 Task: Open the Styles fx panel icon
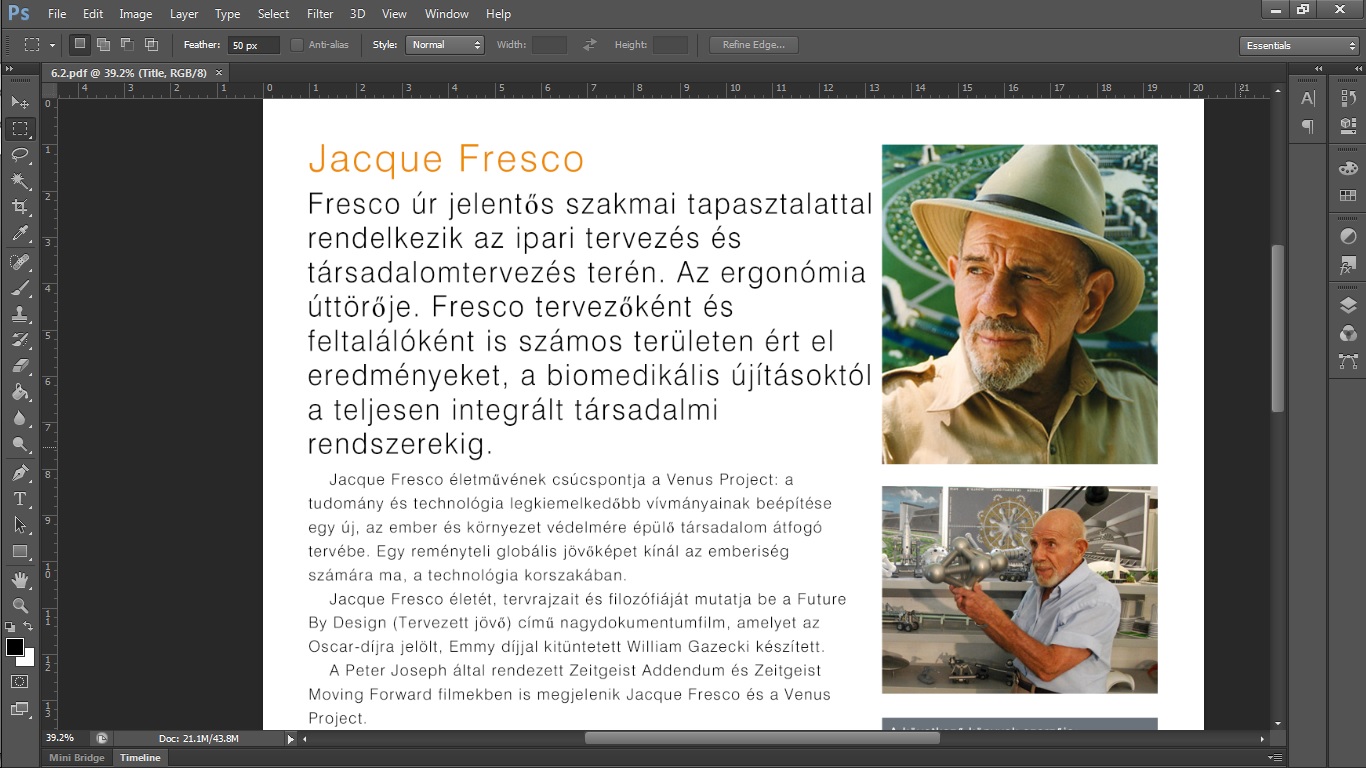click(1348, 266)
